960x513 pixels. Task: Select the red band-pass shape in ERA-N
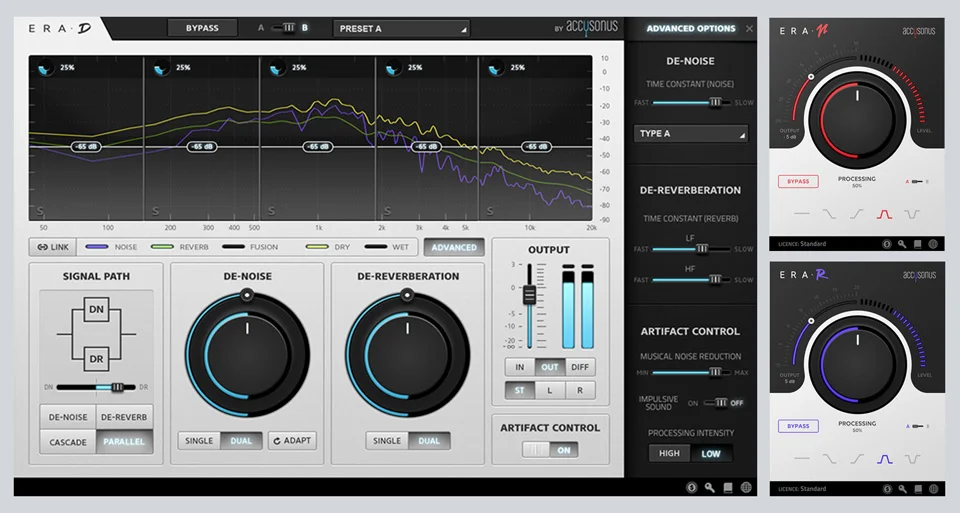pos(884,214)
